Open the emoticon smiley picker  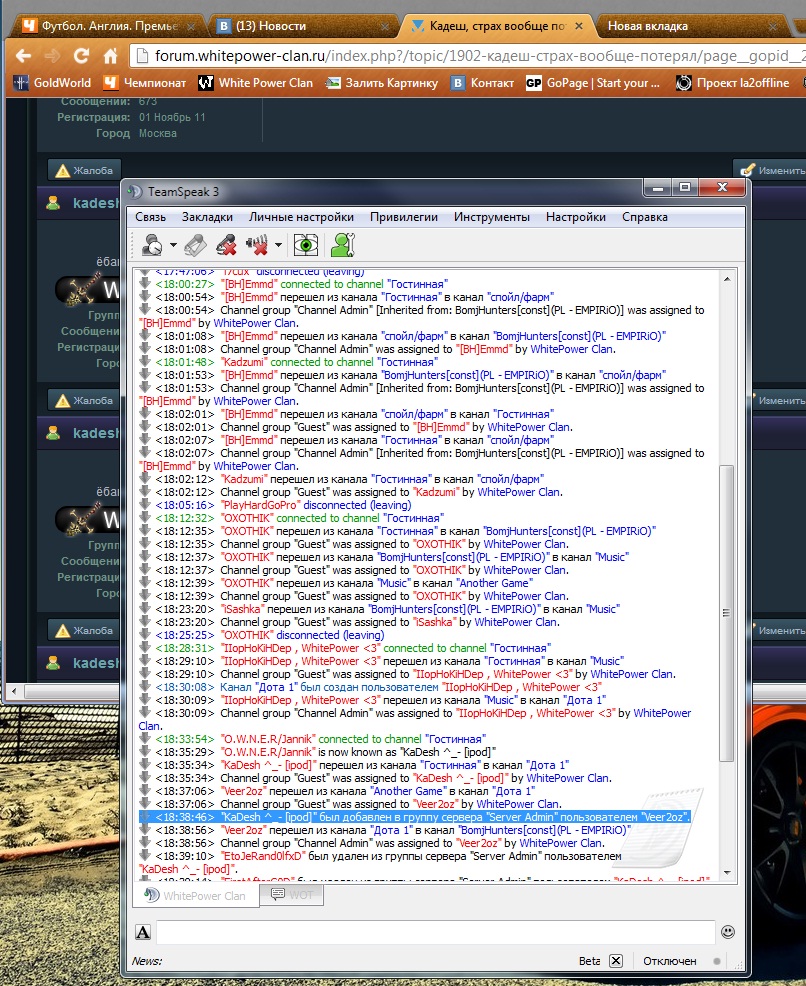[x=728, y=932]
